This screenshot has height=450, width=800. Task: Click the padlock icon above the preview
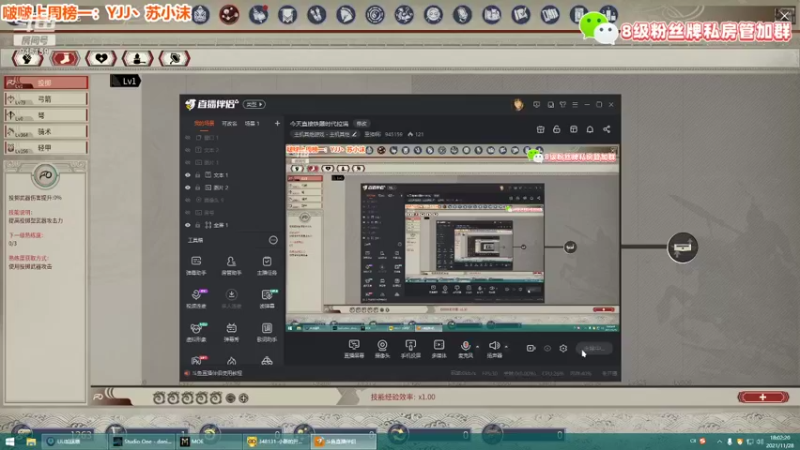coord(557,130)
